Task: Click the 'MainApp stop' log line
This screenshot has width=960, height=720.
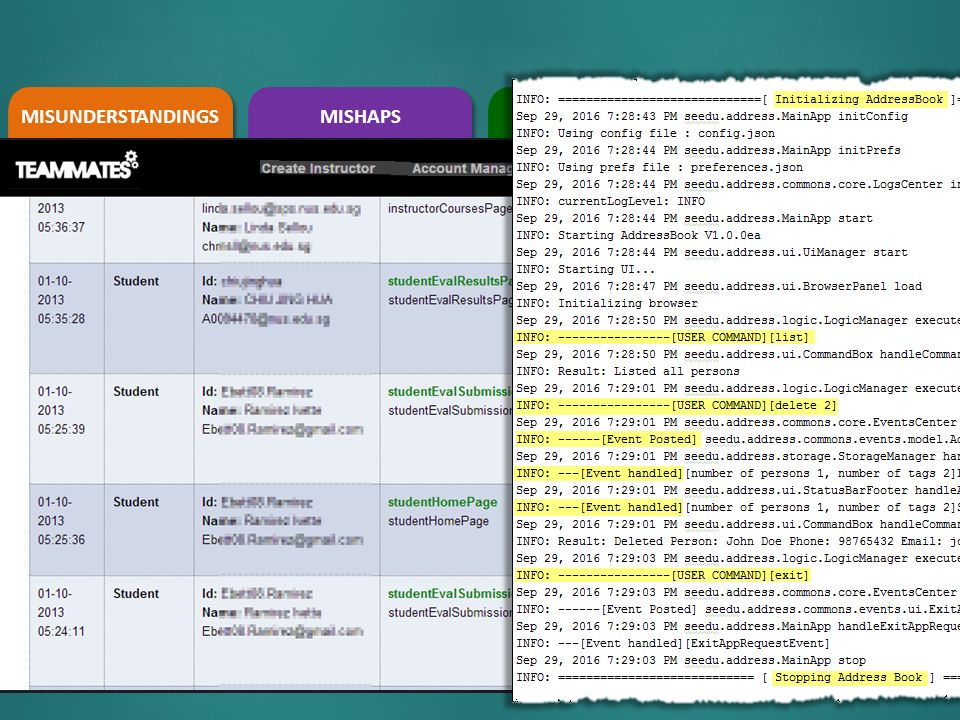Action: pos(691,661)
